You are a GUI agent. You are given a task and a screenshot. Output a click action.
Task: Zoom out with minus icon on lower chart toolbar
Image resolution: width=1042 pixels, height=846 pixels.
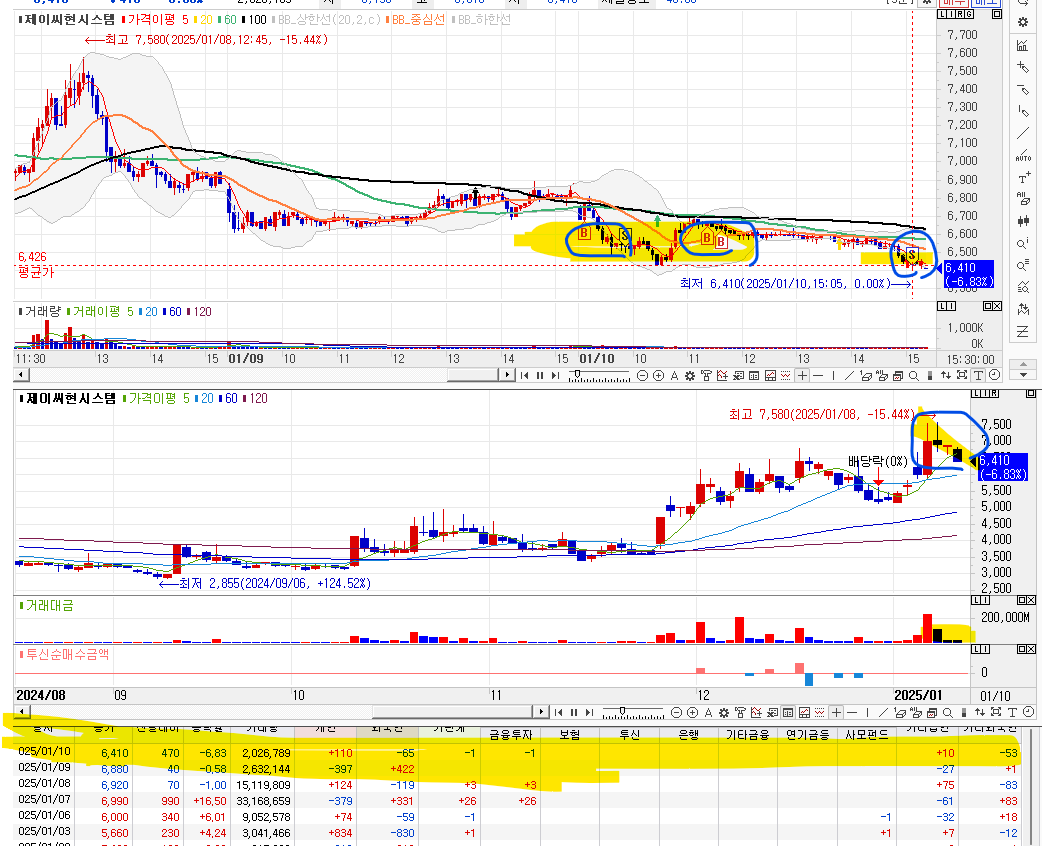click(677, 712)
